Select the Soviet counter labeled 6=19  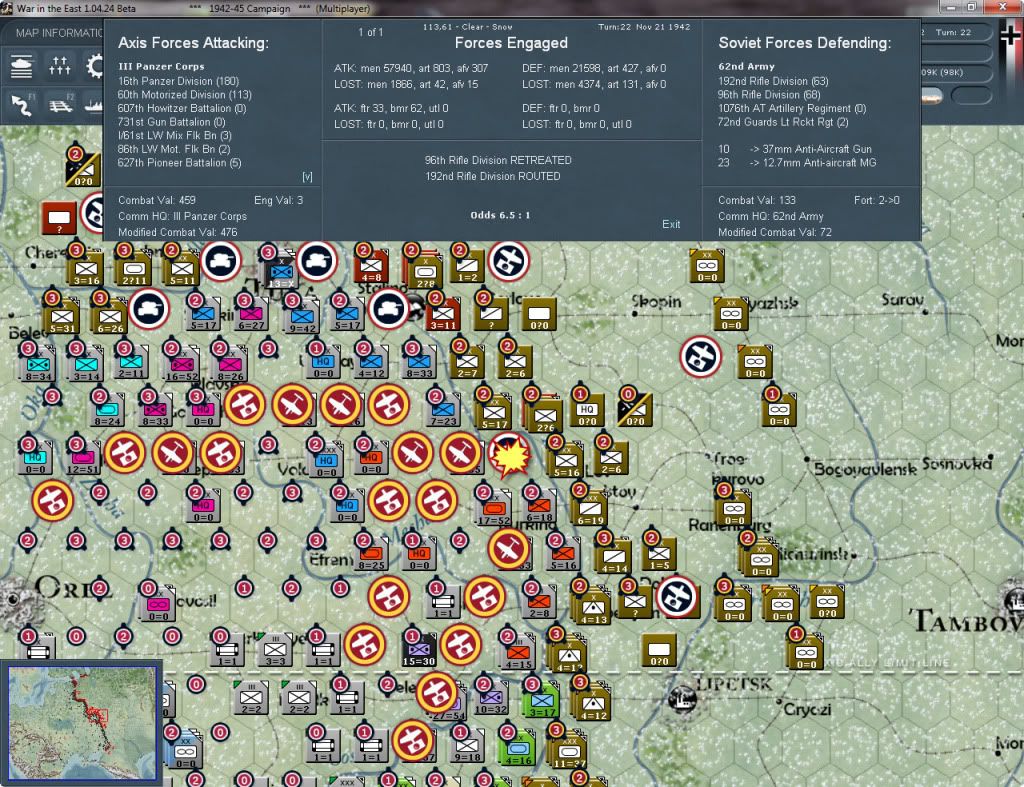pyautogui.click(x=590, y=508)
